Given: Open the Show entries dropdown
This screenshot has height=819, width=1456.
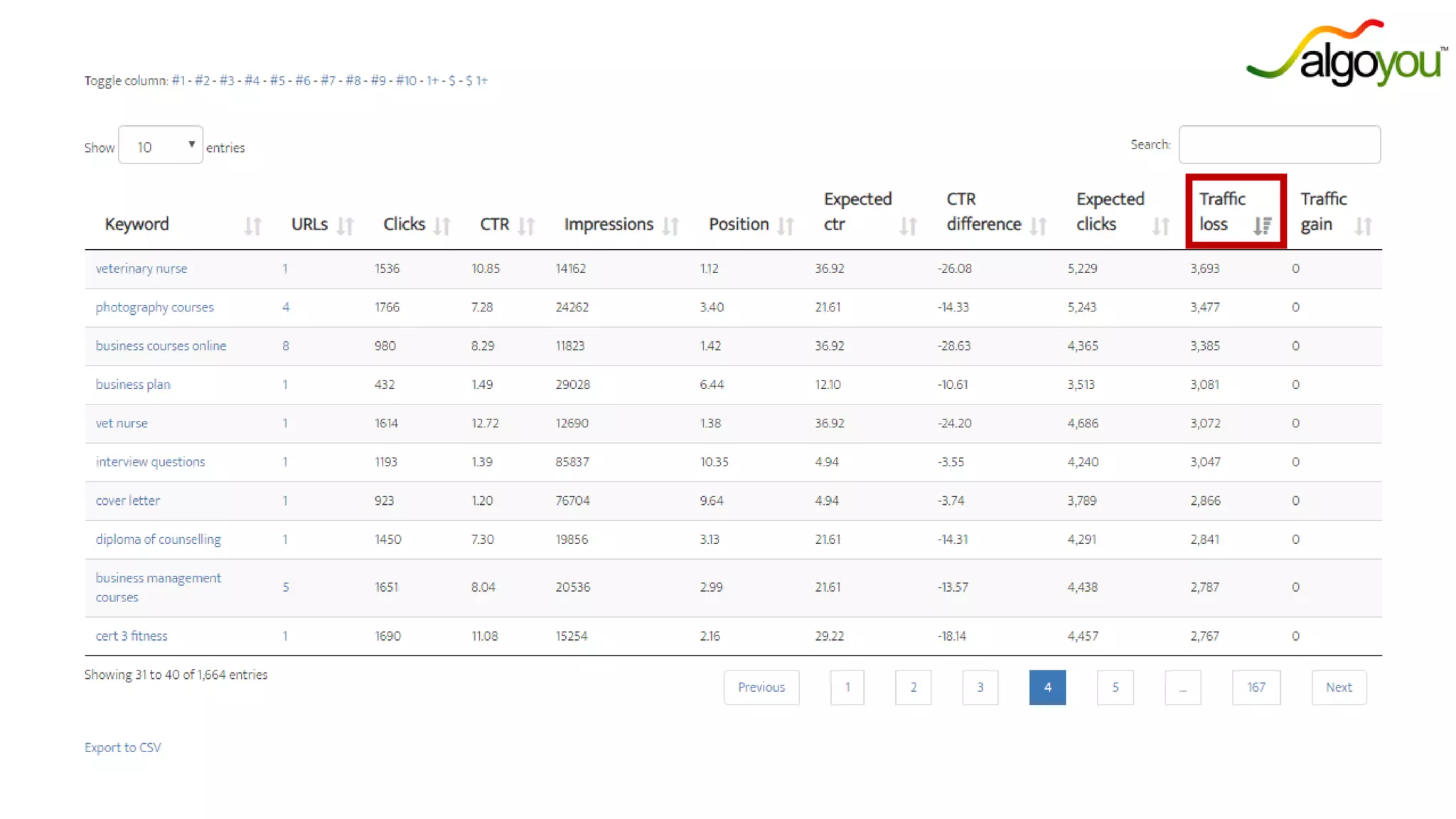Looking at the screenshot, I should click(161, 145).
